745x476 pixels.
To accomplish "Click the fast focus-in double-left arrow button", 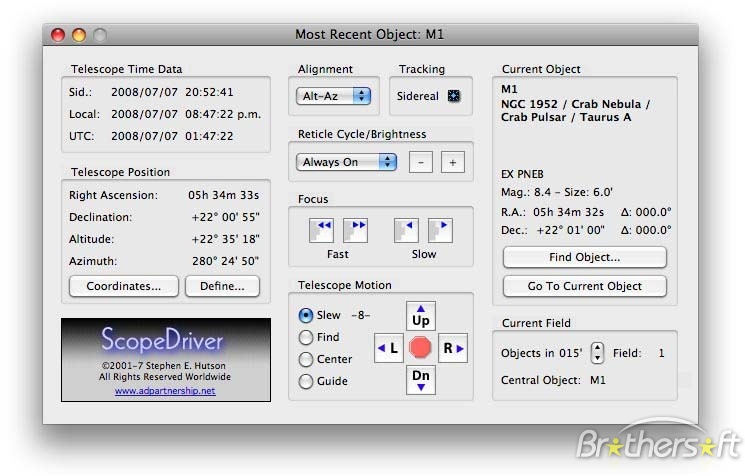I will point(321,230).
